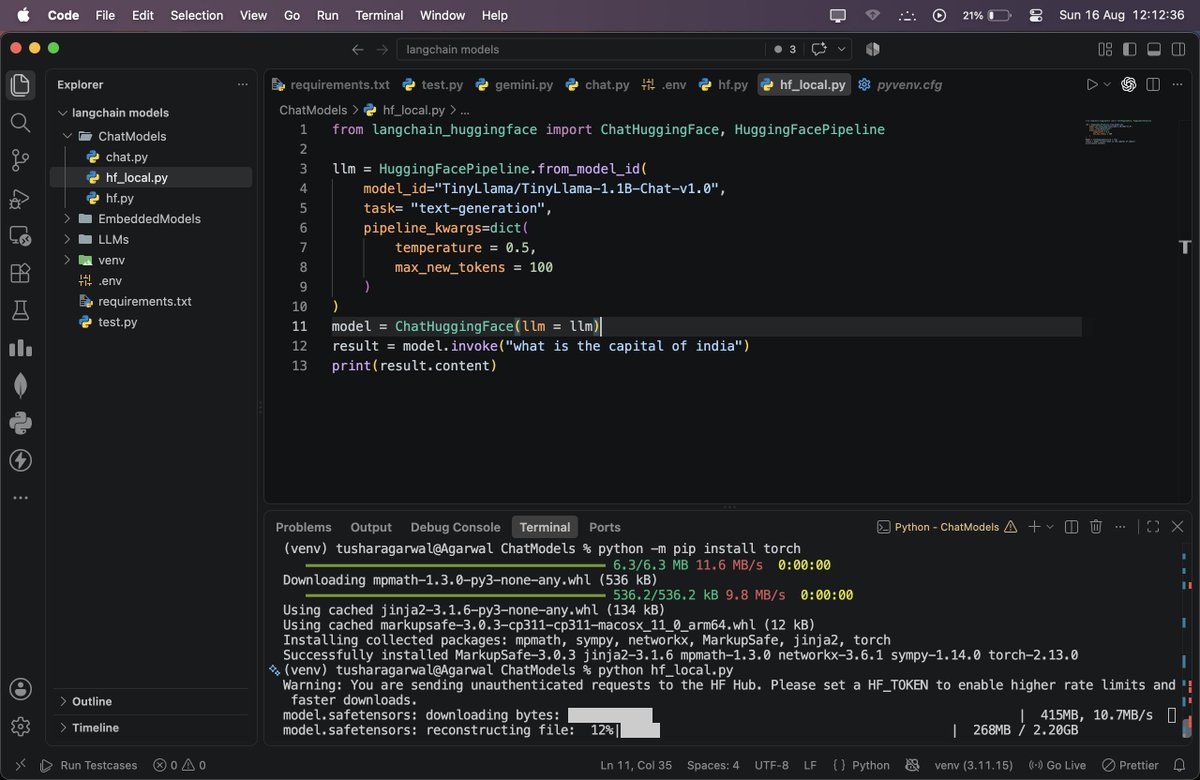The height and width of the screenshot is (780, 1200).
Task: Collapse the ChatModels folder
Action: 68,136
